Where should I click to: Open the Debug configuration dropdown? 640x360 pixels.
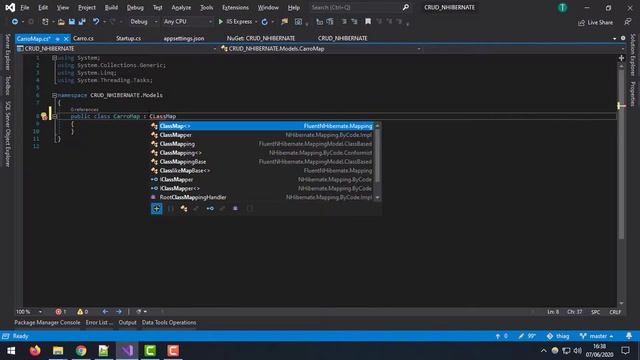pyautogui.click(x=143, y=22)
